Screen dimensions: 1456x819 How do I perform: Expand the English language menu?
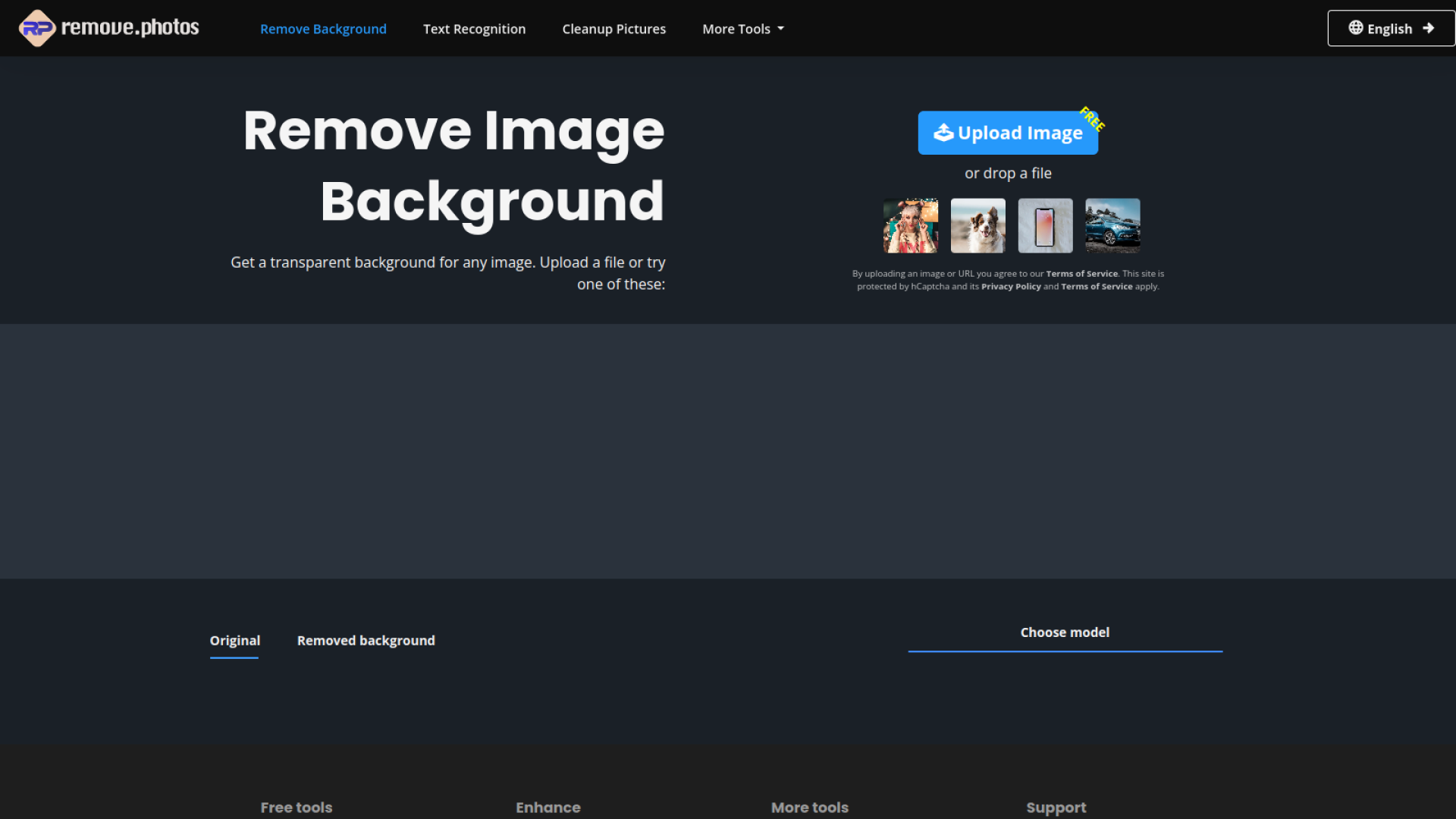point(1390,27)
